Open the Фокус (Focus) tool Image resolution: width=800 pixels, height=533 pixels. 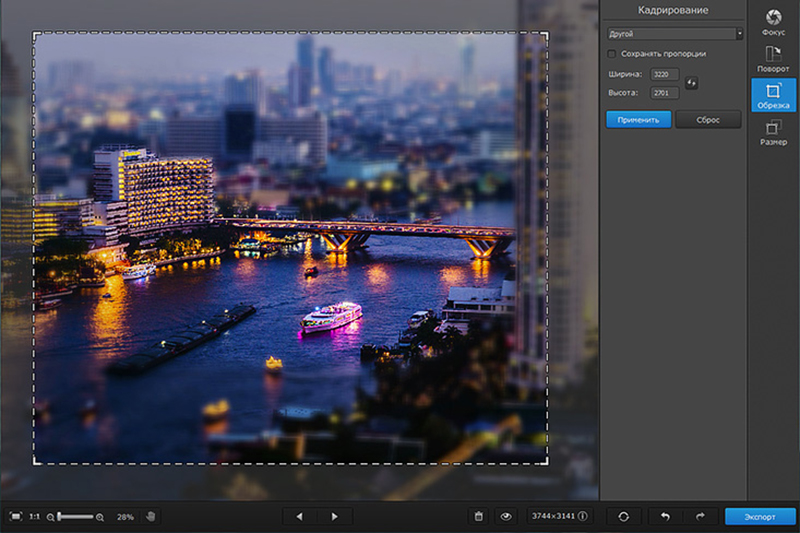(x=773, y=22)
